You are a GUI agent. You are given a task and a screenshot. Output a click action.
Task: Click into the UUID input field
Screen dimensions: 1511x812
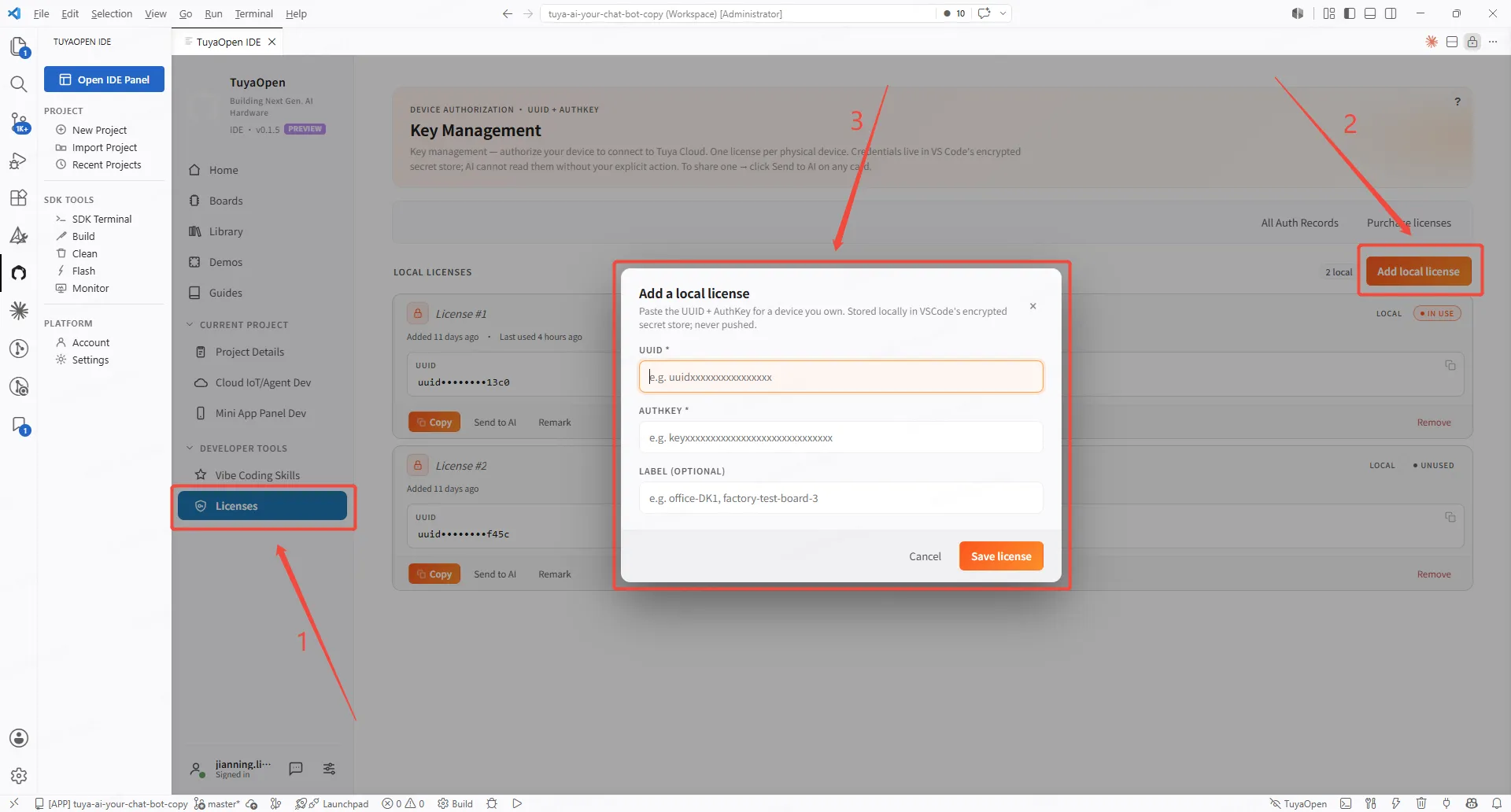pos(840,377)
